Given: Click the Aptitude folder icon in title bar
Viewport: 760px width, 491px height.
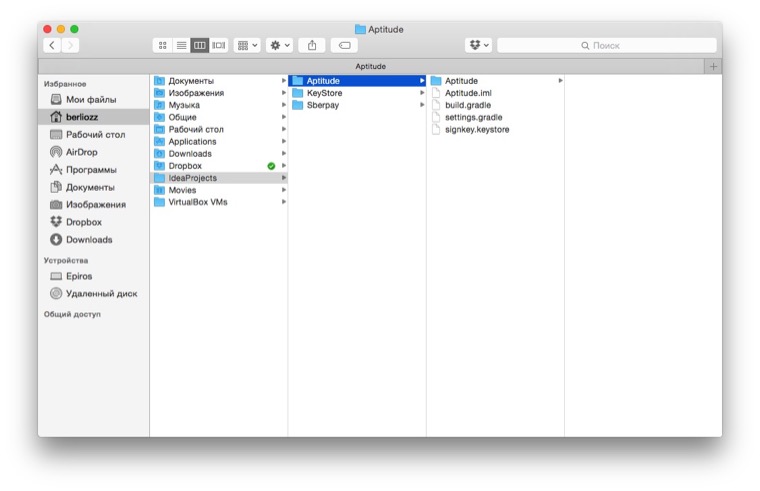Looking at the screenshot, I should click(x=360, y=30).
